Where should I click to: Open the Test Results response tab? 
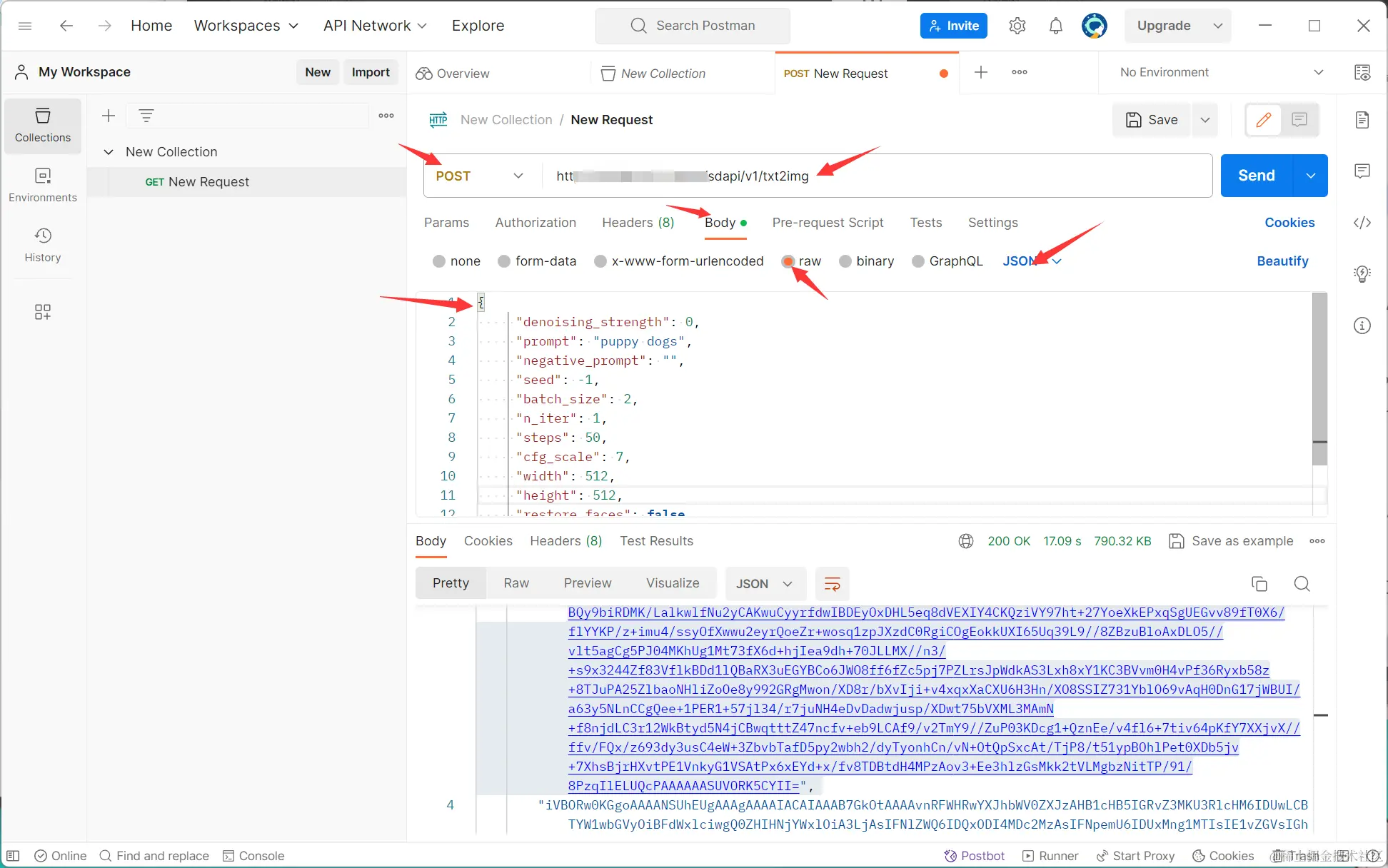pos(656,541)
